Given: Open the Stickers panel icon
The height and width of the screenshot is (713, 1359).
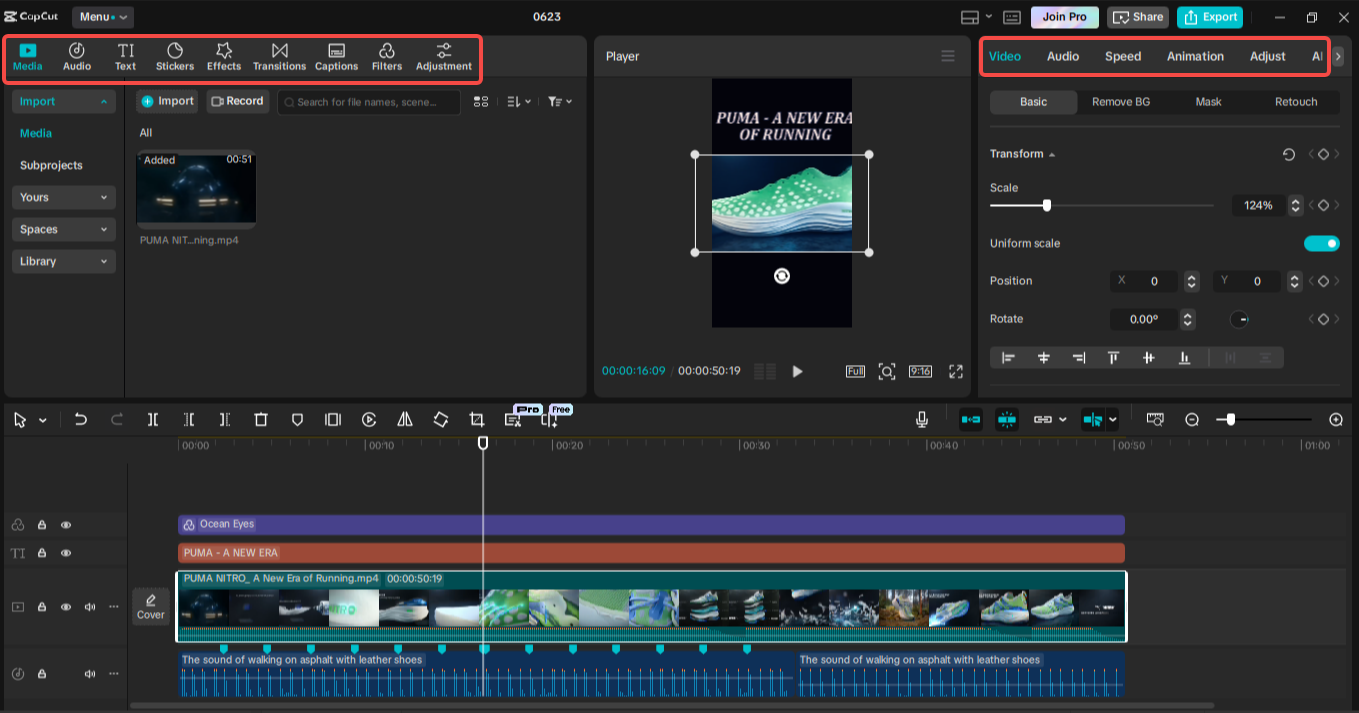Looking at the screenshot, I should tap(174, 56).
